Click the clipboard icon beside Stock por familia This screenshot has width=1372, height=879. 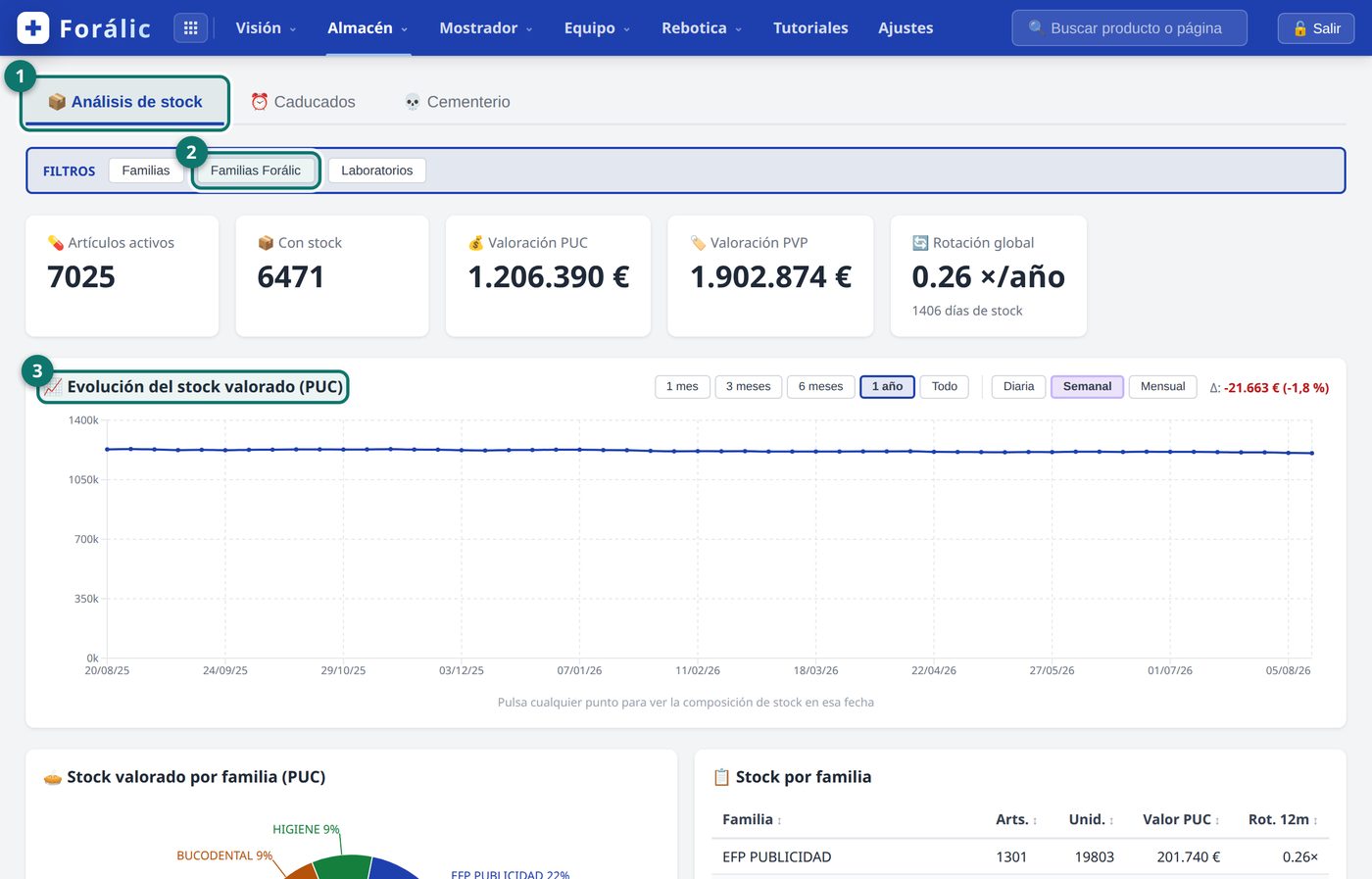[x=722, y=777]
